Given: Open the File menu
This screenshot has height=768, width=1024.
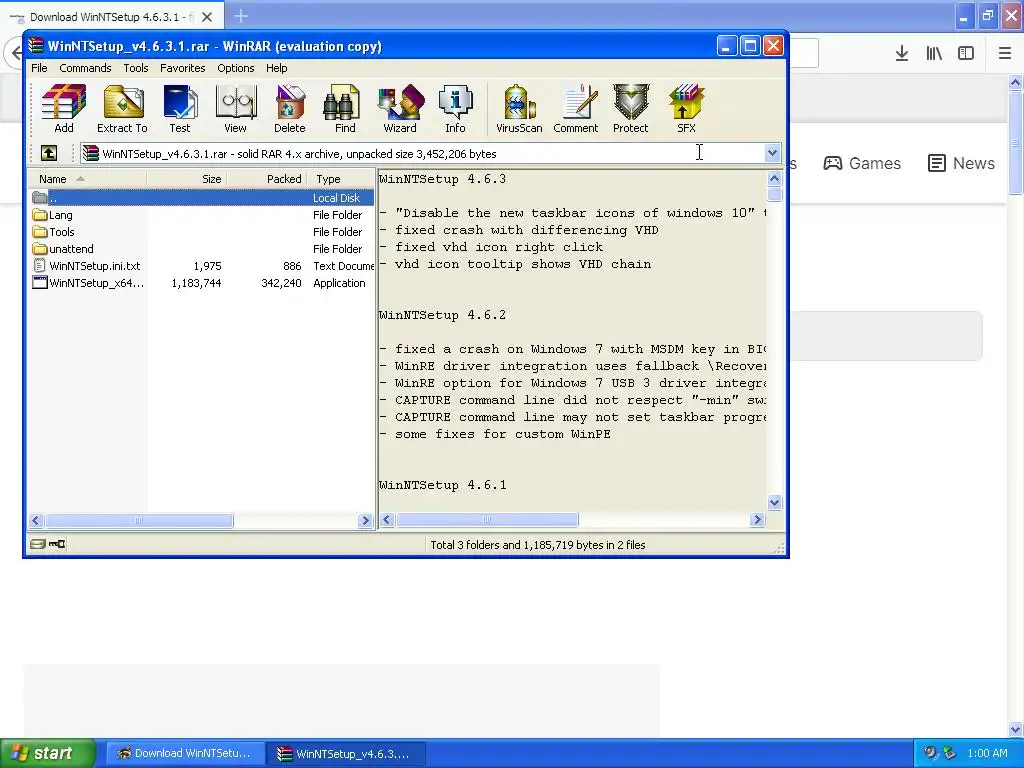Looking at the screenshot, I should click(39, 68).
